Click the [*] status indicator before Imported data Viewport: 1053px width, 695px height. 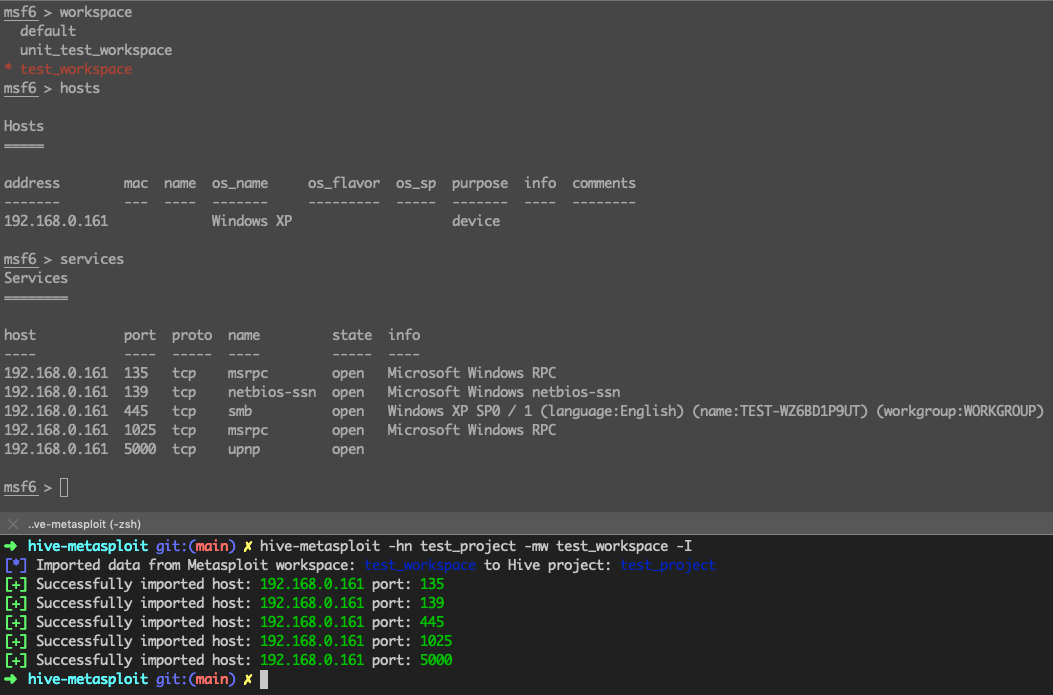(x=18, y=565)
